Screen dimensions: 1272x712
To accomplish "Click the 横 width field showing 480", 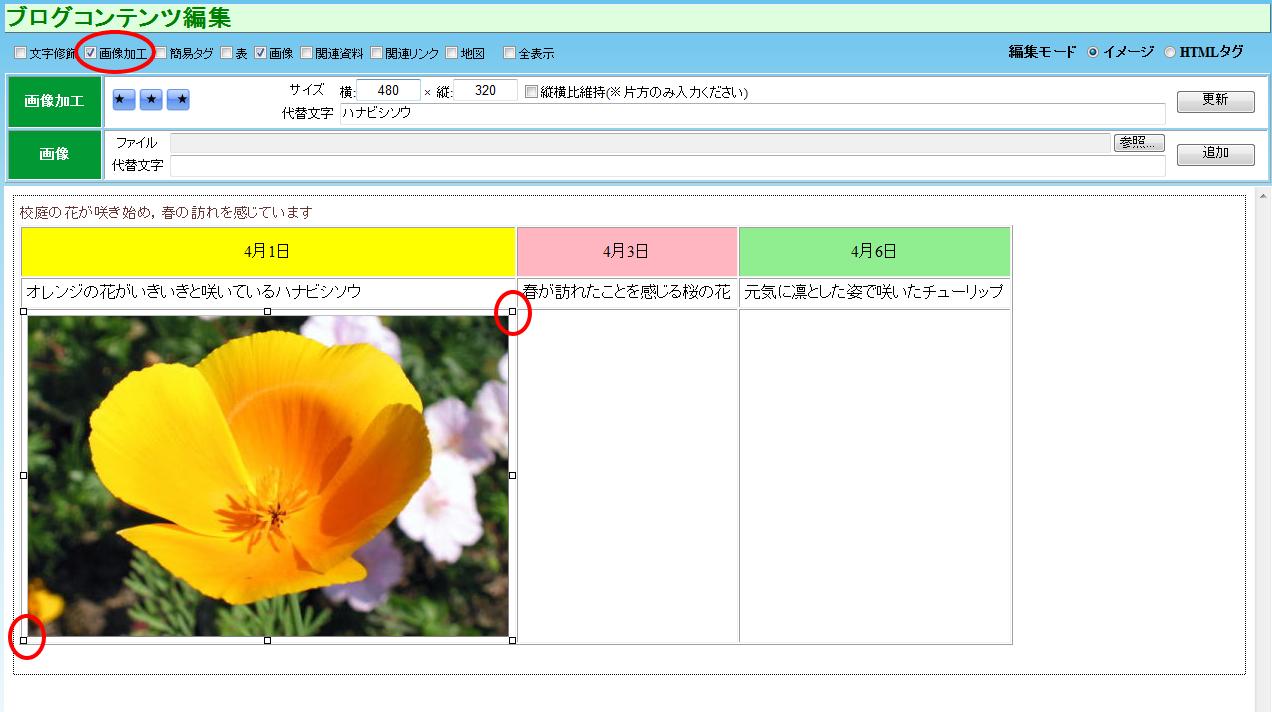I will [x=388, y=91].
